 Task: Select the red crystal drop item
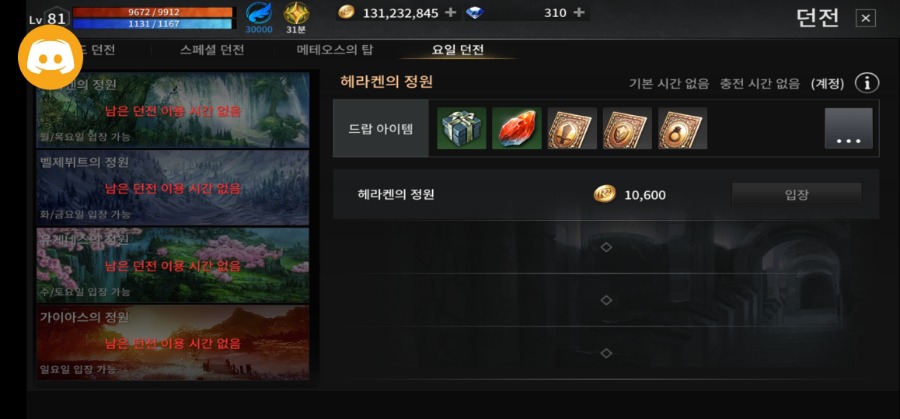click(x=517, y=128)
